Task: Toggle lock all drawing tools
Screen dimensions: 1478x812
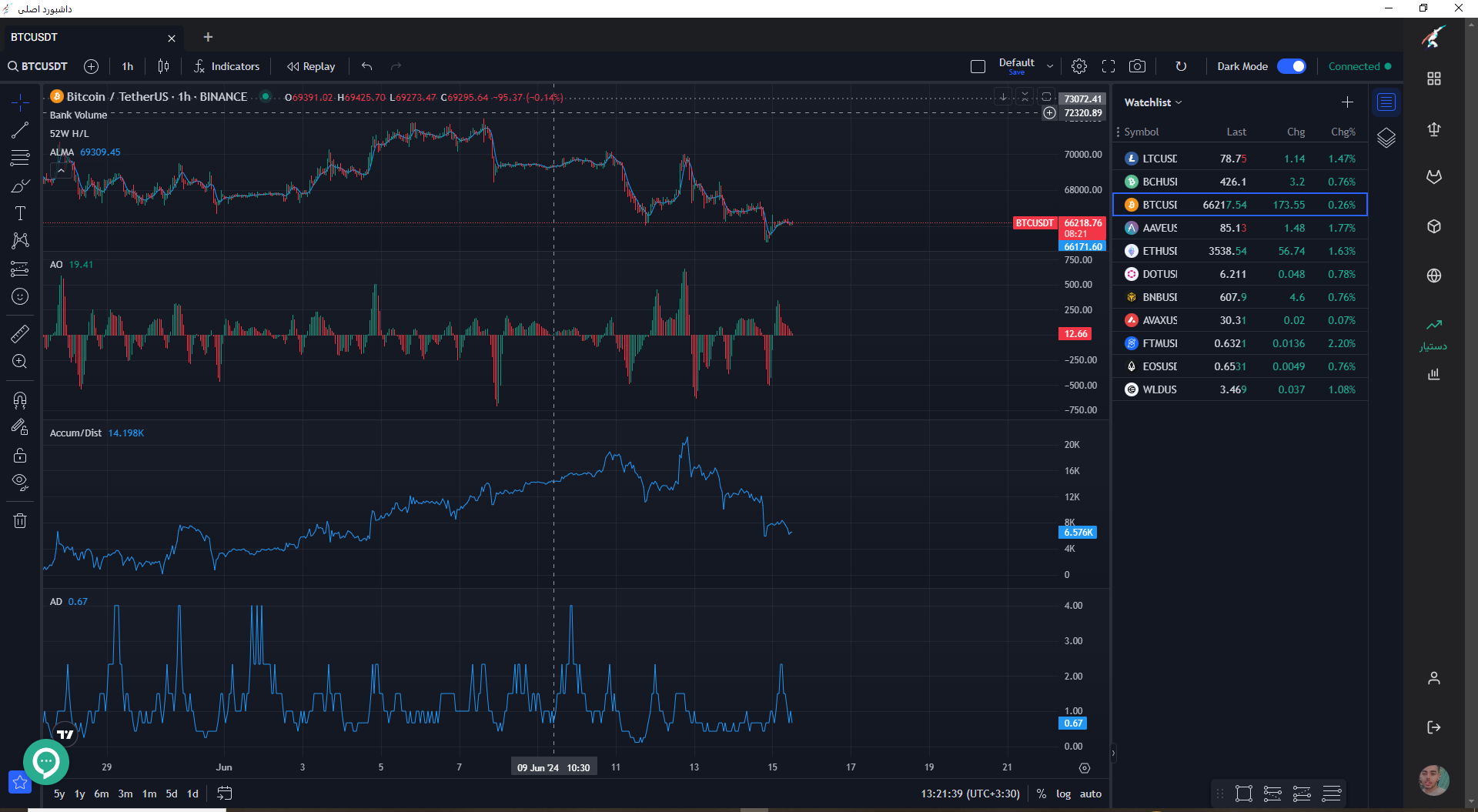Action: 20,455
